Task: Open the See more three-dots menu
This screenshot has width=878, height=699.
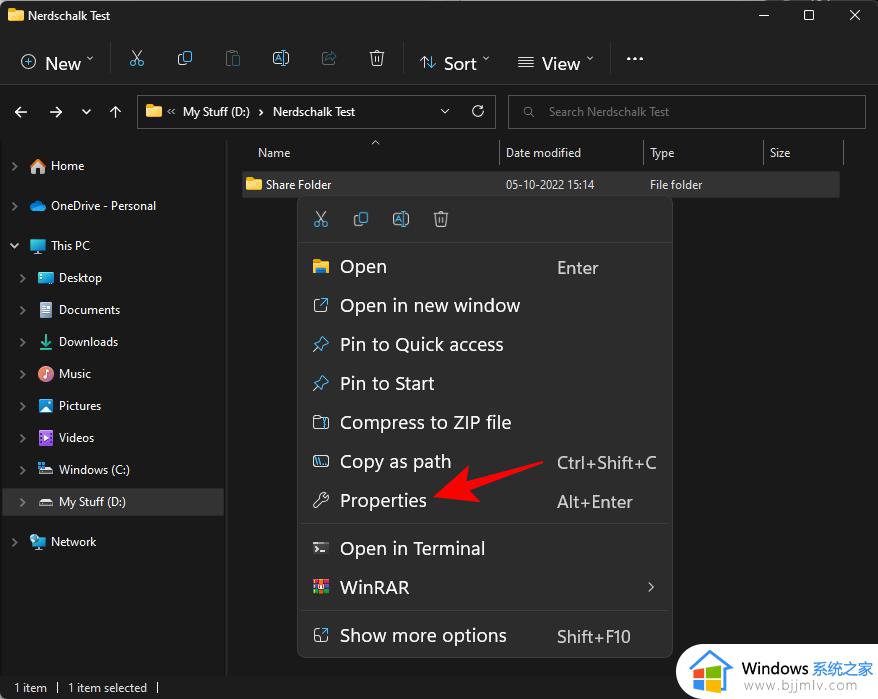Action: pos(634,59)
